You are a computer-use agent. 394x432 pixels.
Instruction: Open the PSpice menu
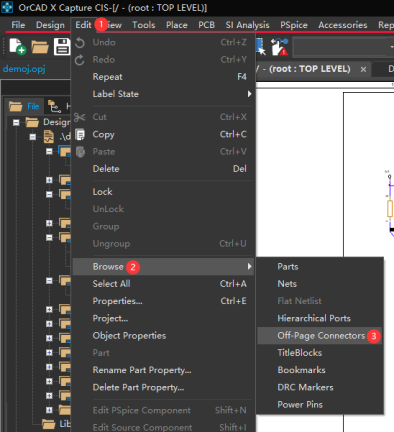point(294,25)
